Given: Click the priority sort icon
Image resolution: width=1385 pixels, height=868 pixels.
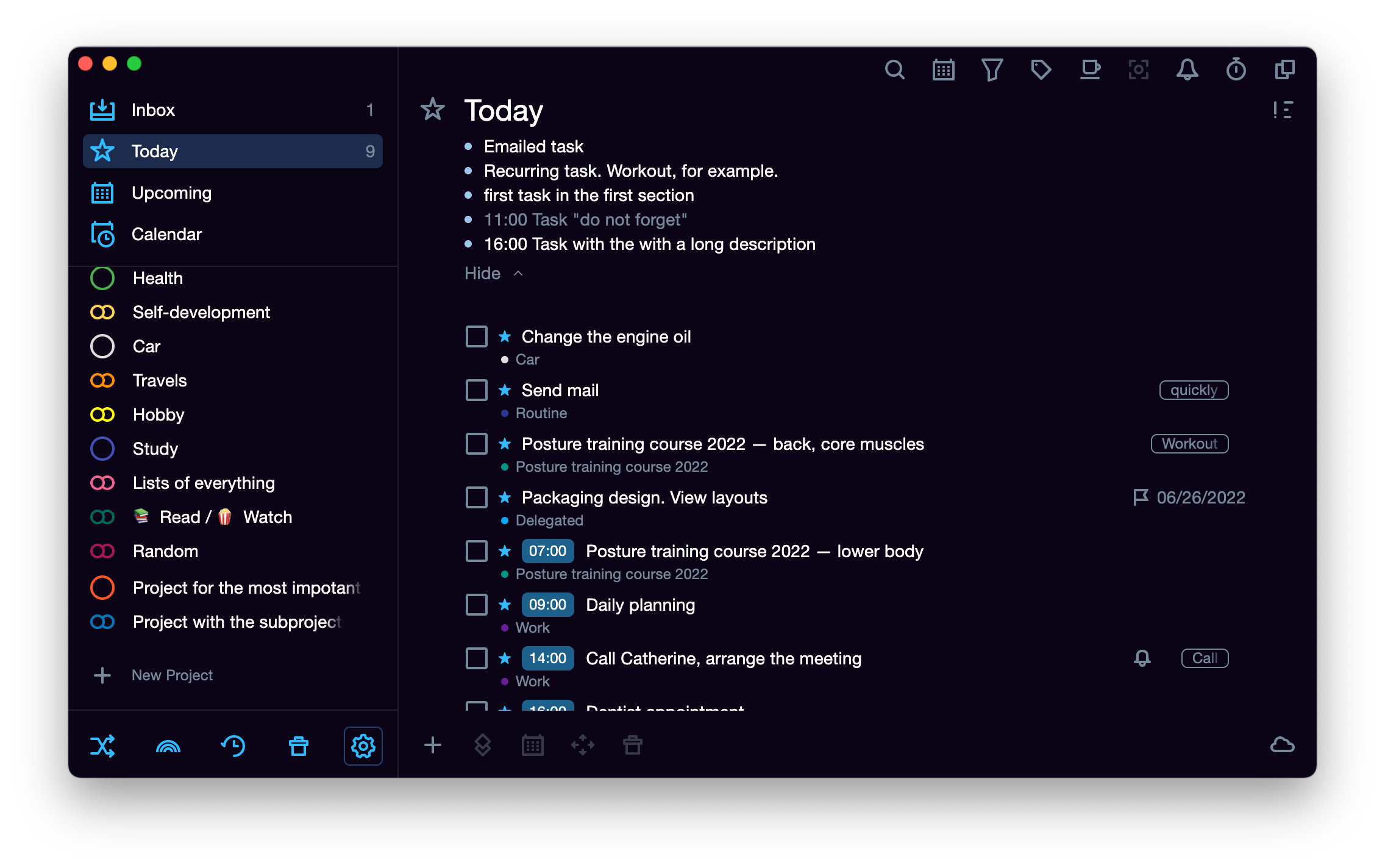Looking at the screenshot, I should 1283,110.
